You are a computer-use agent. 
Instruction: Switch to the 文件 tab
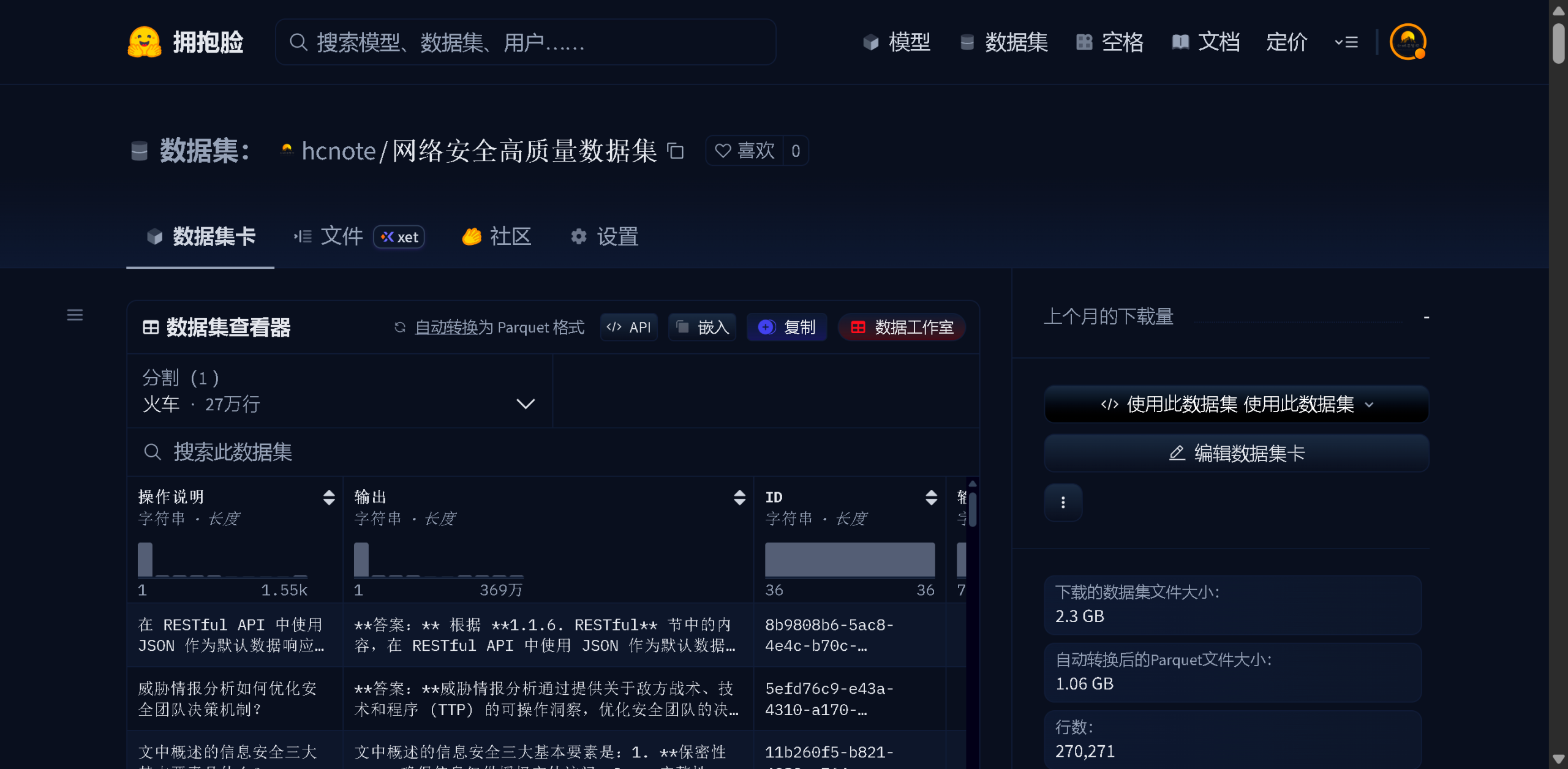(341, 236)
